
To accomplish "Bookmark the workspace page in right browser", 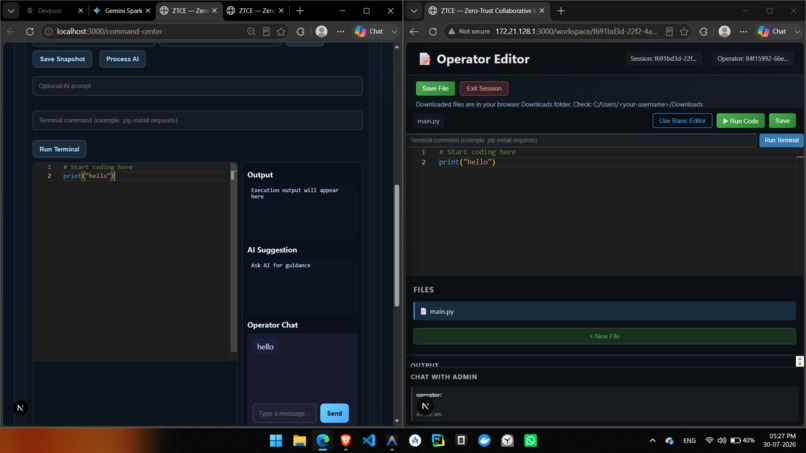I will pyautogui.click(x=684, y=31).
